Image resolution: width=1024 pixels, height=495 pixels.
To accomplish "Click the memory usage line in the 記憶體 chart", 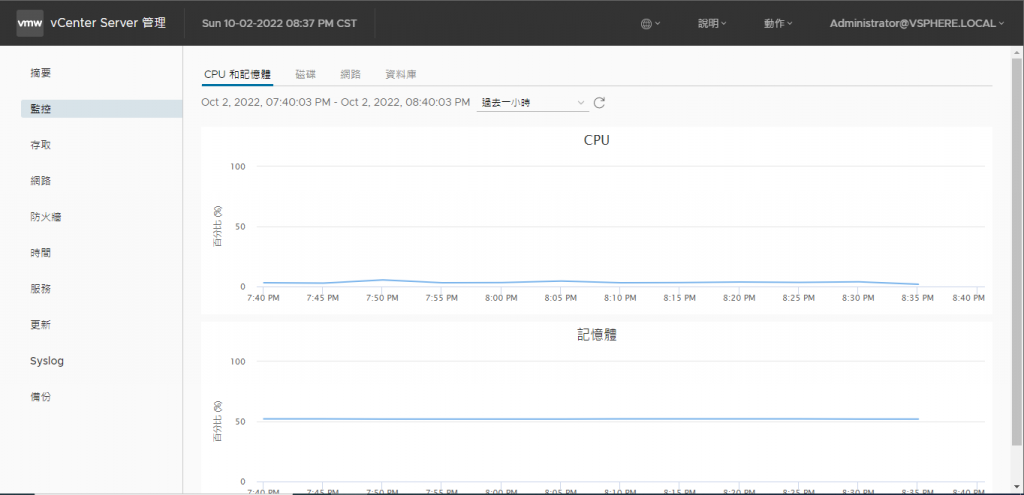I will pyautogui.click(x=590, y=419).
